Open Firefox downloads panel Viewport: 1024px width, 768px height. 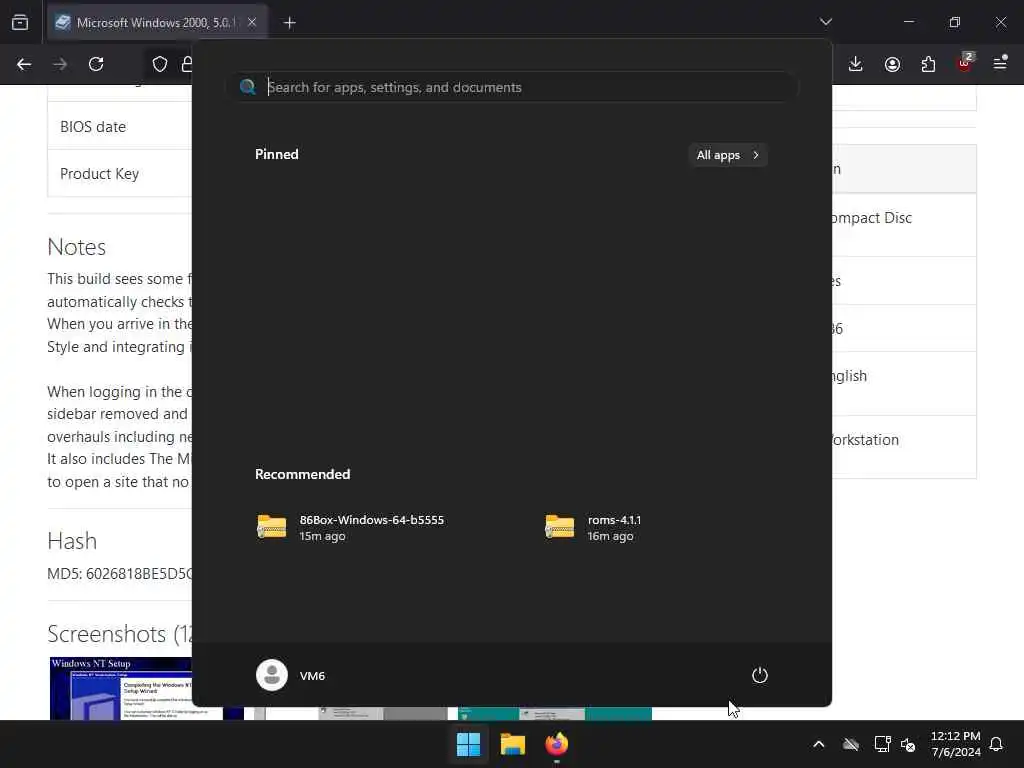[x=856, y=64]
